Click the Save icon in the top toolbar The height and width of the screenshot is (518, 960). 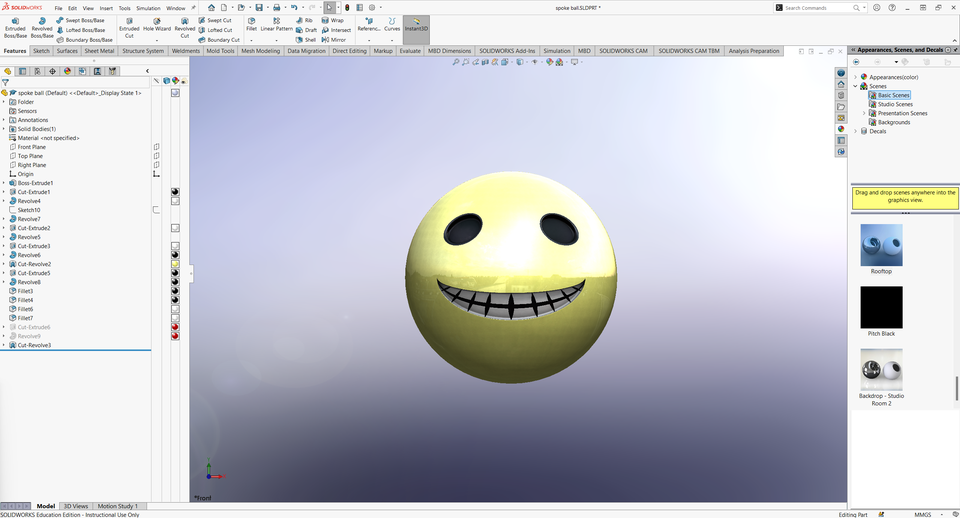(x=259, y=7)
